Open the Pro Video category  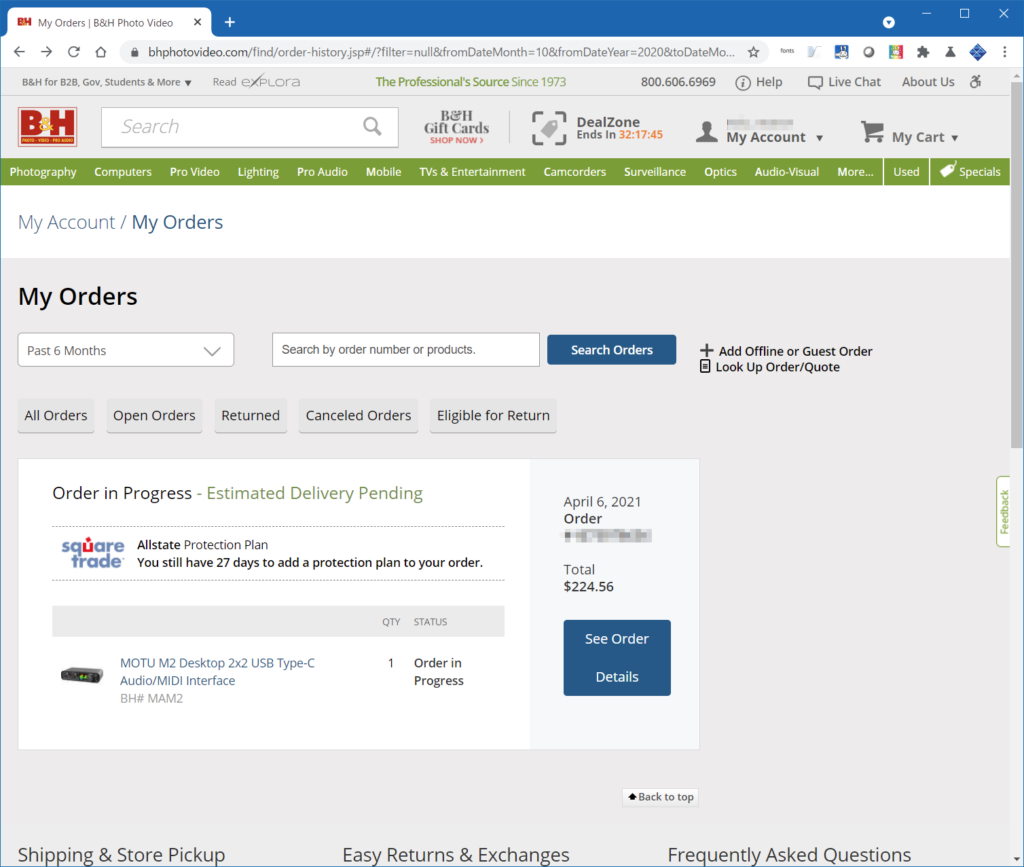195,172
